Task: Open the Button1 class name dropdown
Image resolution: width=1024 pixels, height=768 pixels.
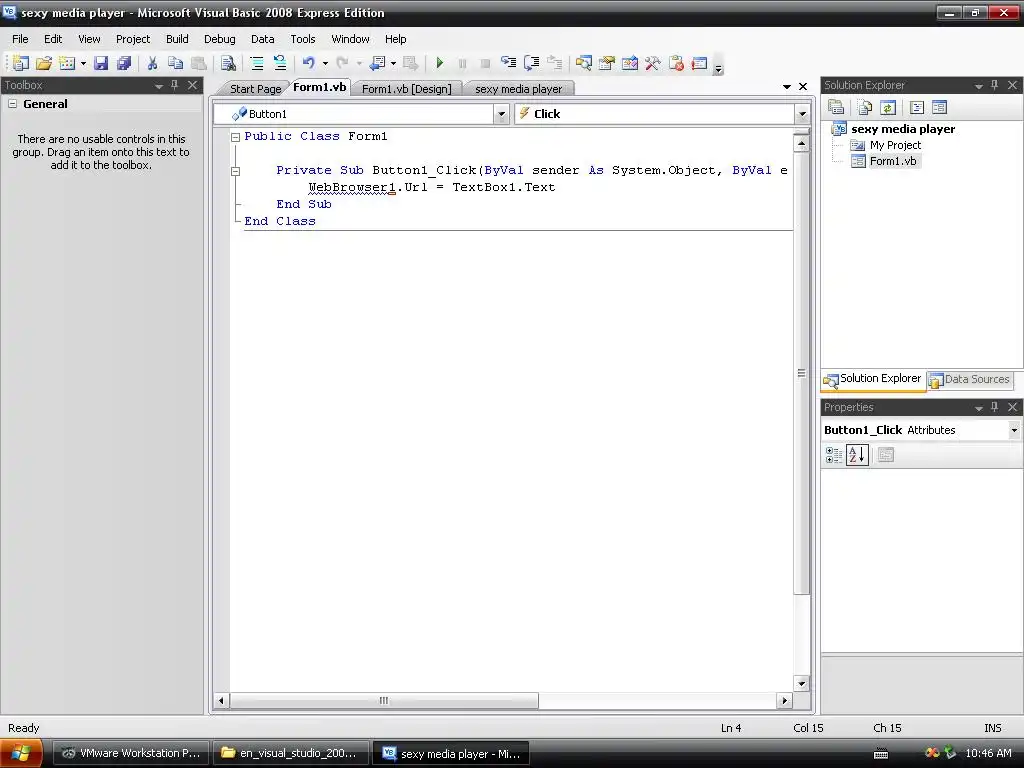Action: pyautogui.click(x=501, y=114)
